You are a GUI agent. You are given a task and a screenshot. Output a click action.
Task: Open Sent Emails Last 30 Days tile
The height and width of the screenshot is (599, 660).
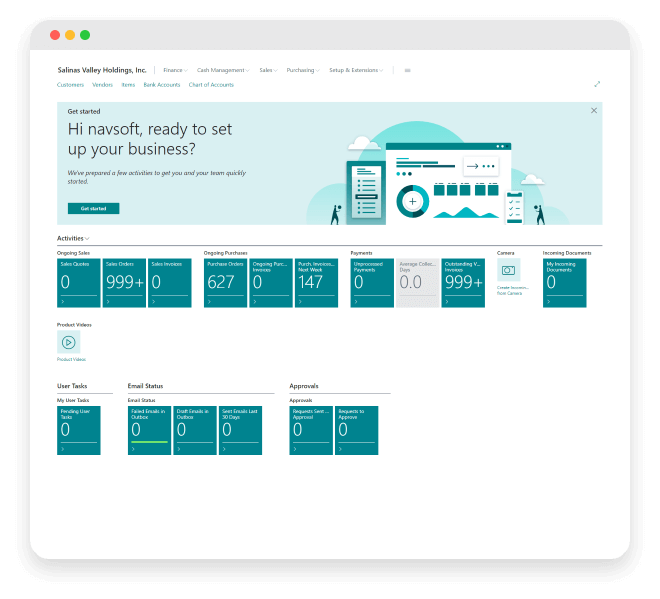click(x=240, y=430)
